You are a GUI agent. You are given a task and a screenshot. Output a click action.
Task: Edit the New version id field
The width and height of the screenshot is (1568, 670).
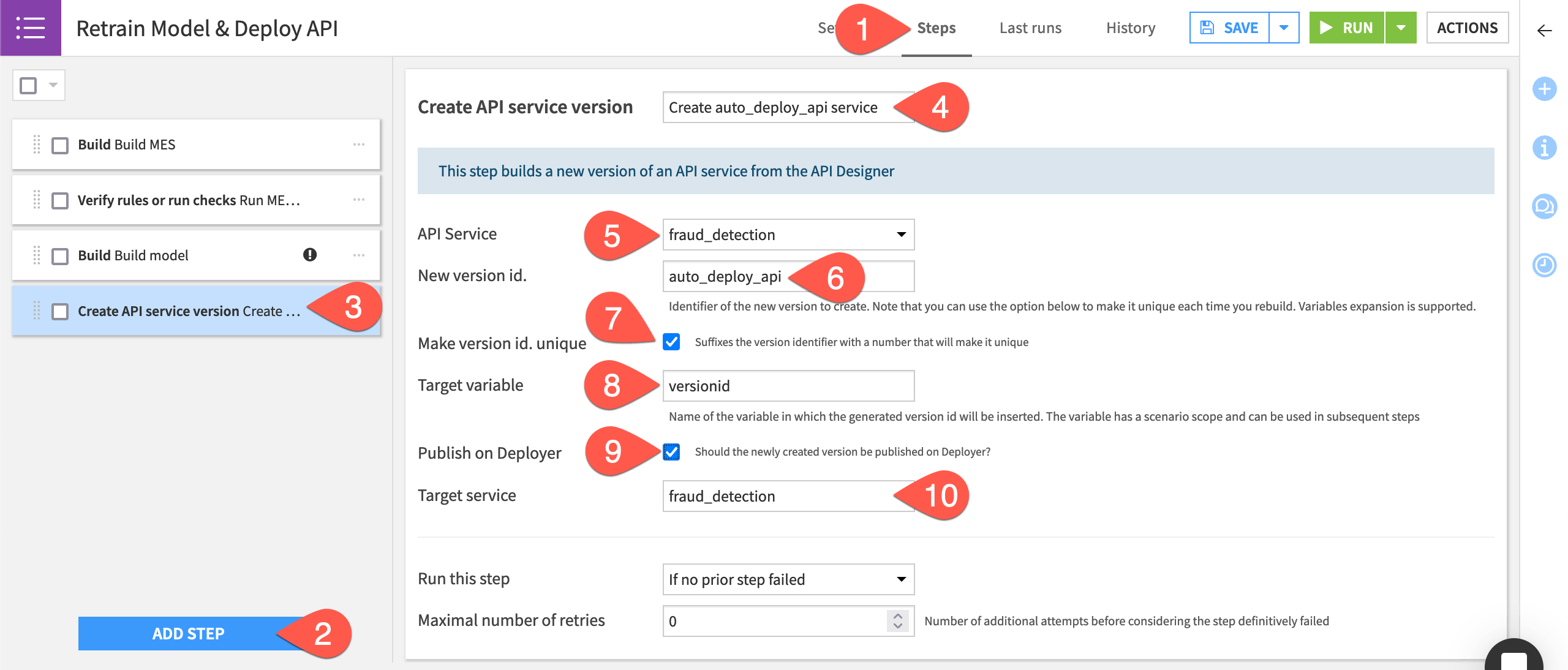[788, 275]
